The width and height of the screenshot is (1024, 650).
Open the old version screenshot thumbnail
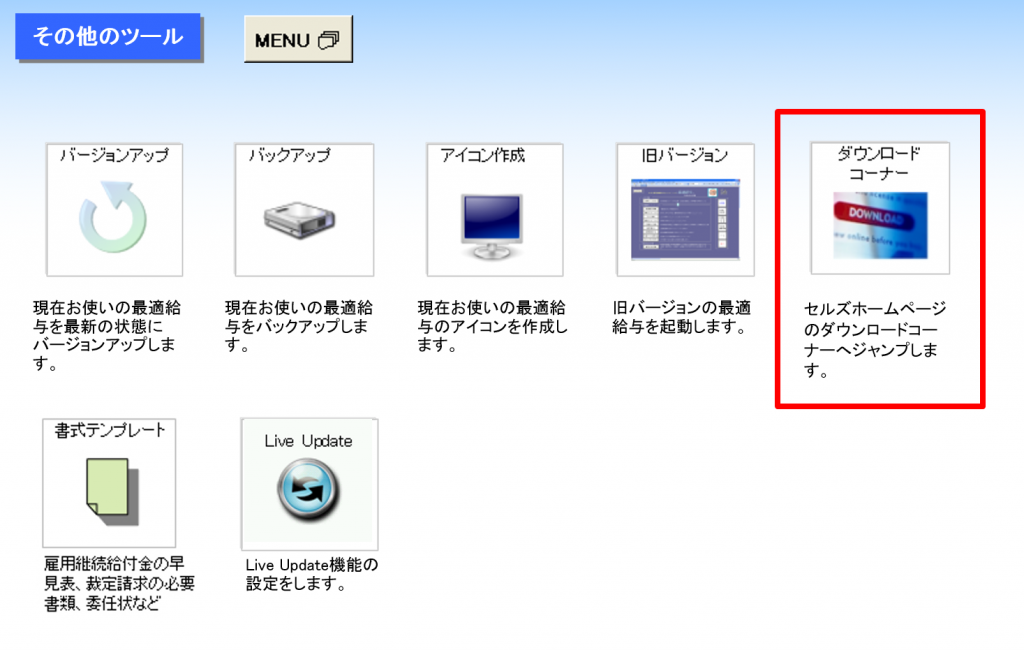click(x=685, y=219)
